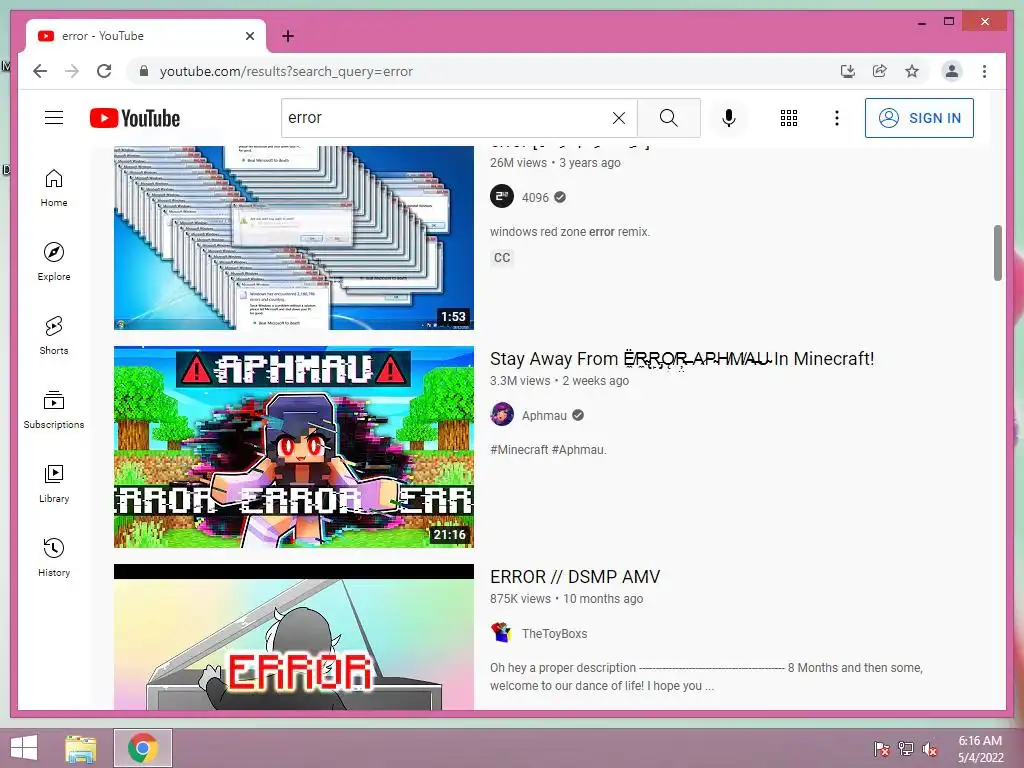Viewport: 1024px width, 768px height.
Task: Click the #Minecraft #Aphmau description text
Action: [x=549, y=450]
